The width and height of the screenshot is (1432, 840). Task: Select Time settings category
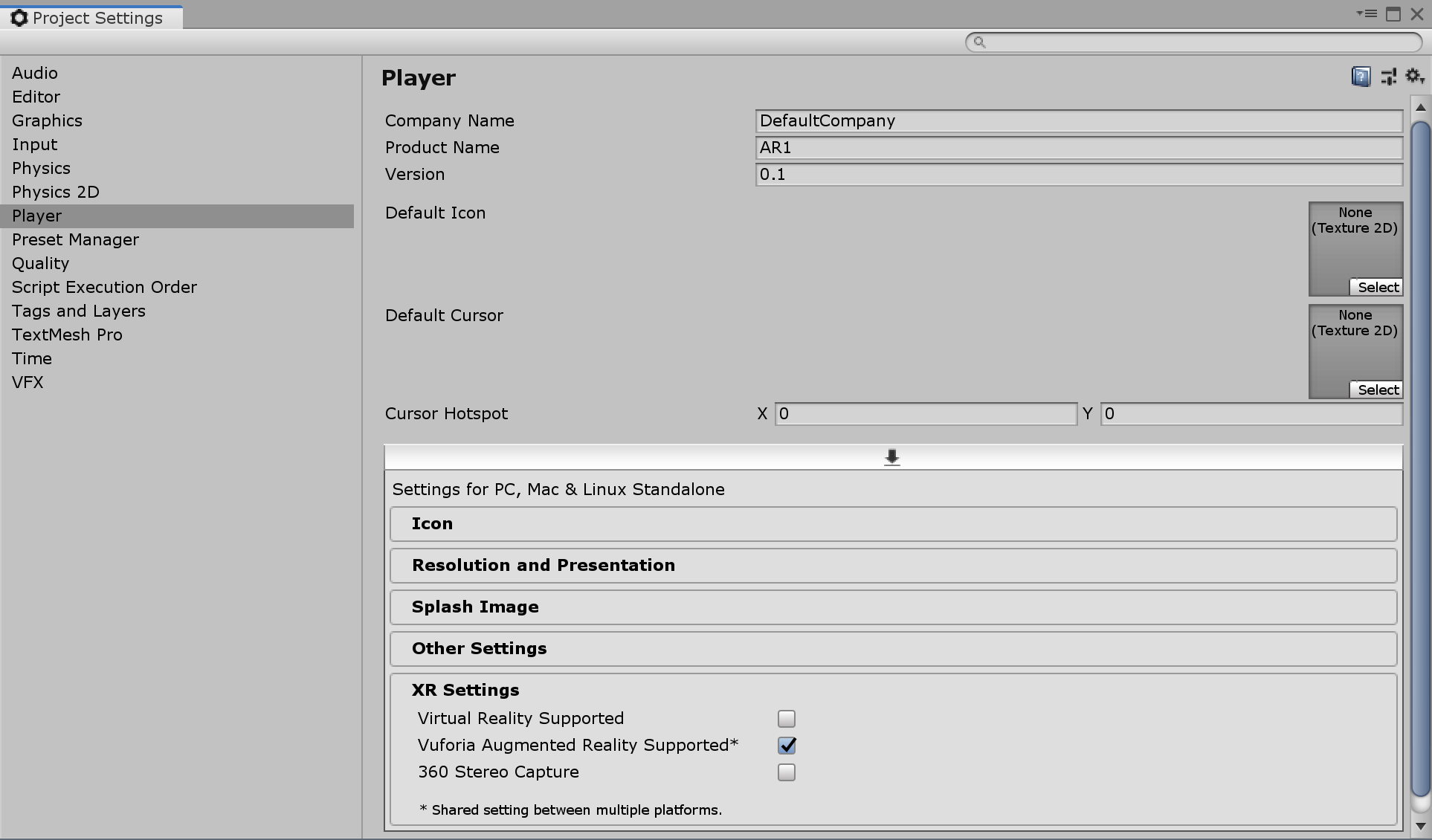(177, 358)
